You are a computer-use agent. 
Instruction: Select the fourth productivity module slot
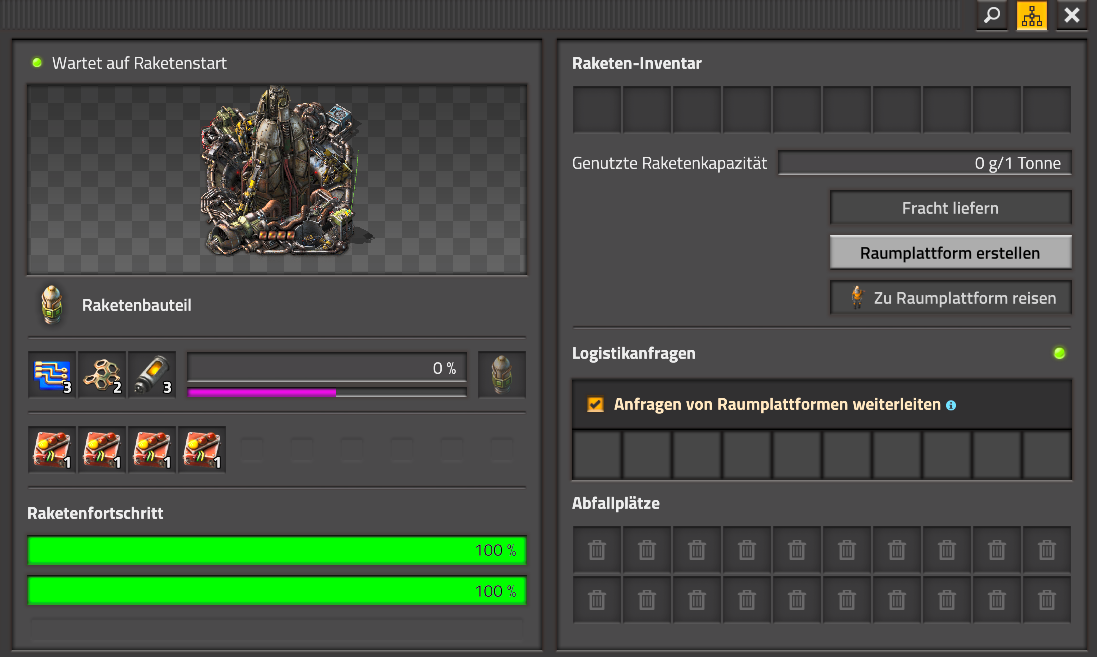(202, 450)
